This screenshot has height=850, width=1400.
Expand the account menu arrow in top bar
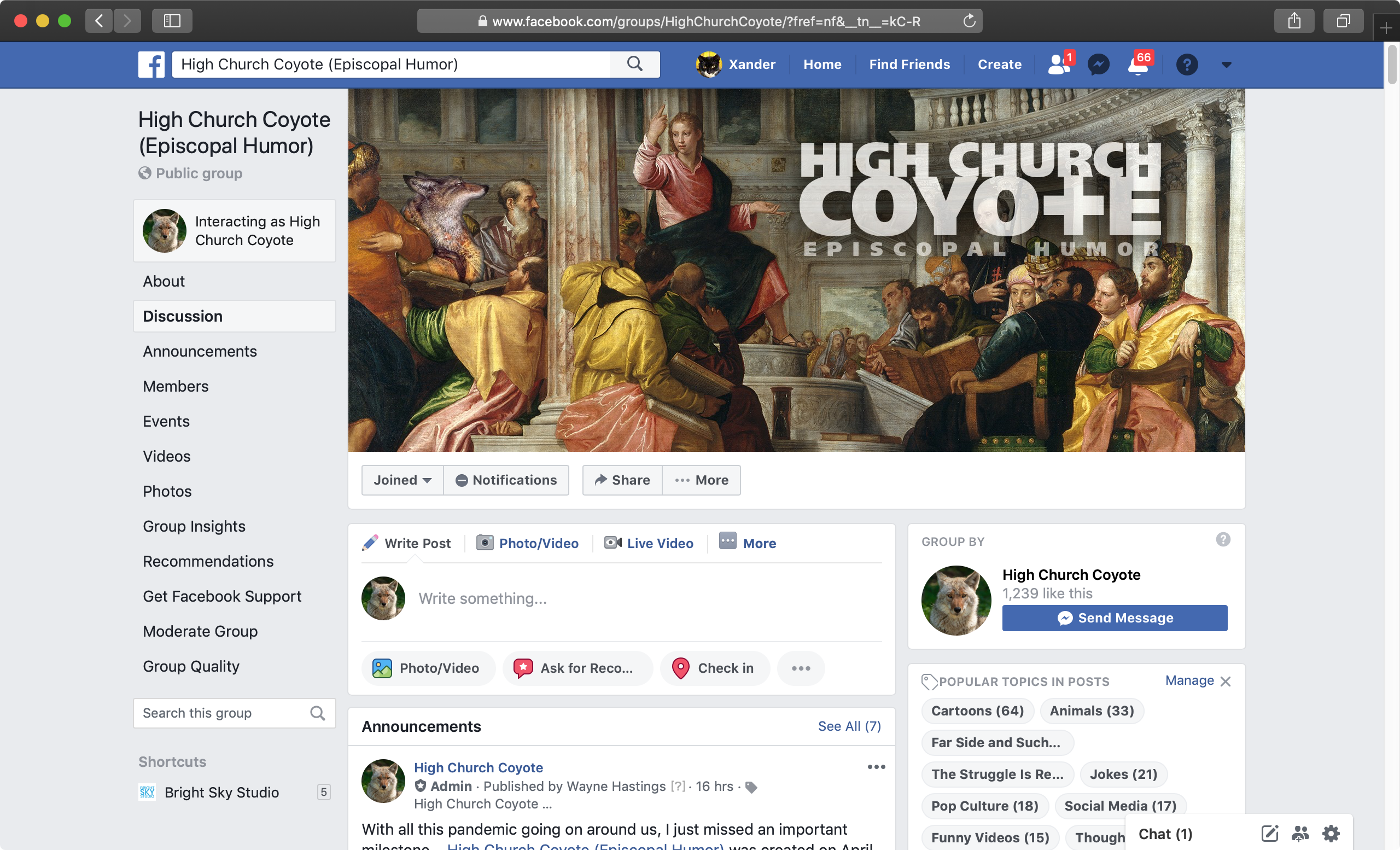(1227, 65)
